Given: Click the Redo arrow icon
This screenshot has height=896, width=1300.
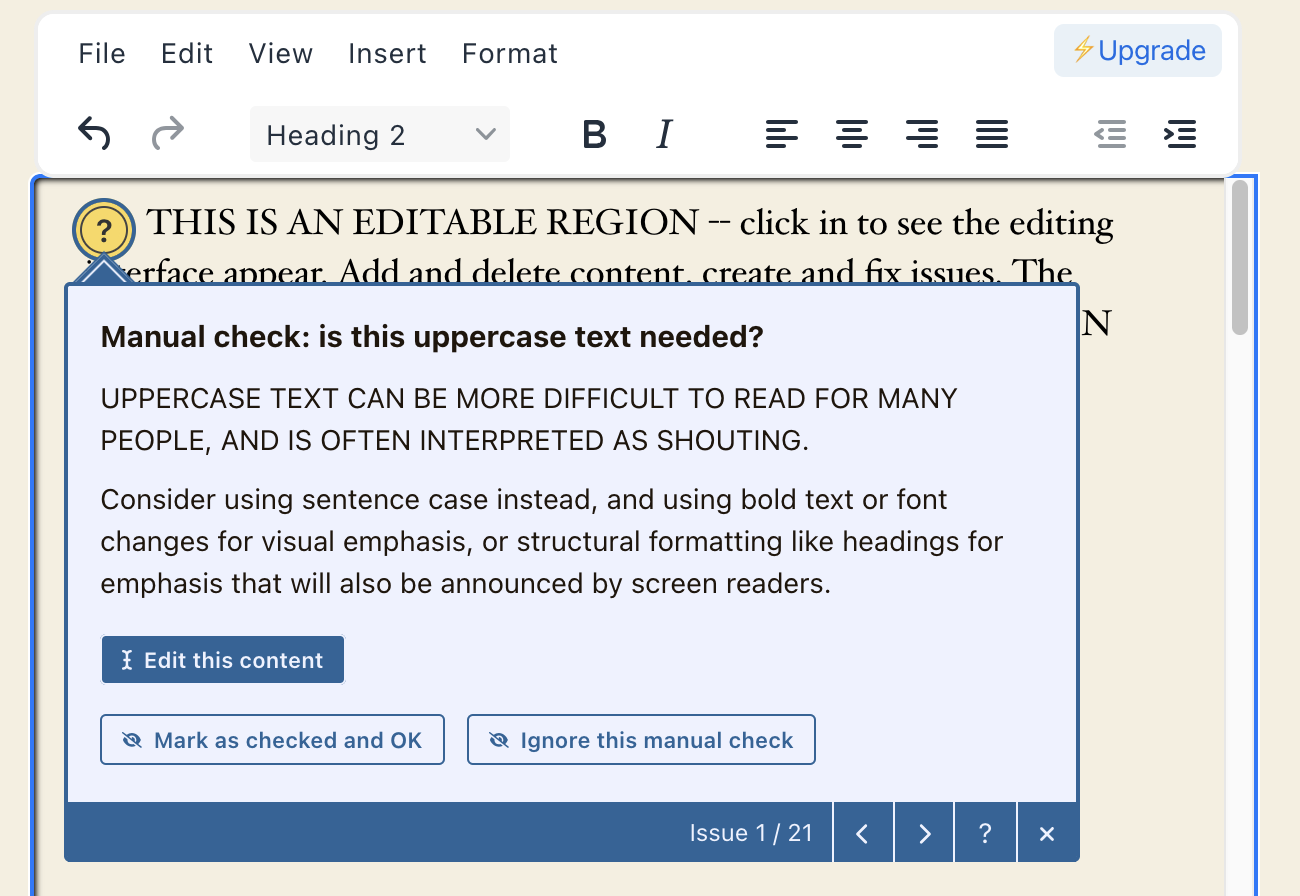Looking at the screenshot, I should coord(168,133).
